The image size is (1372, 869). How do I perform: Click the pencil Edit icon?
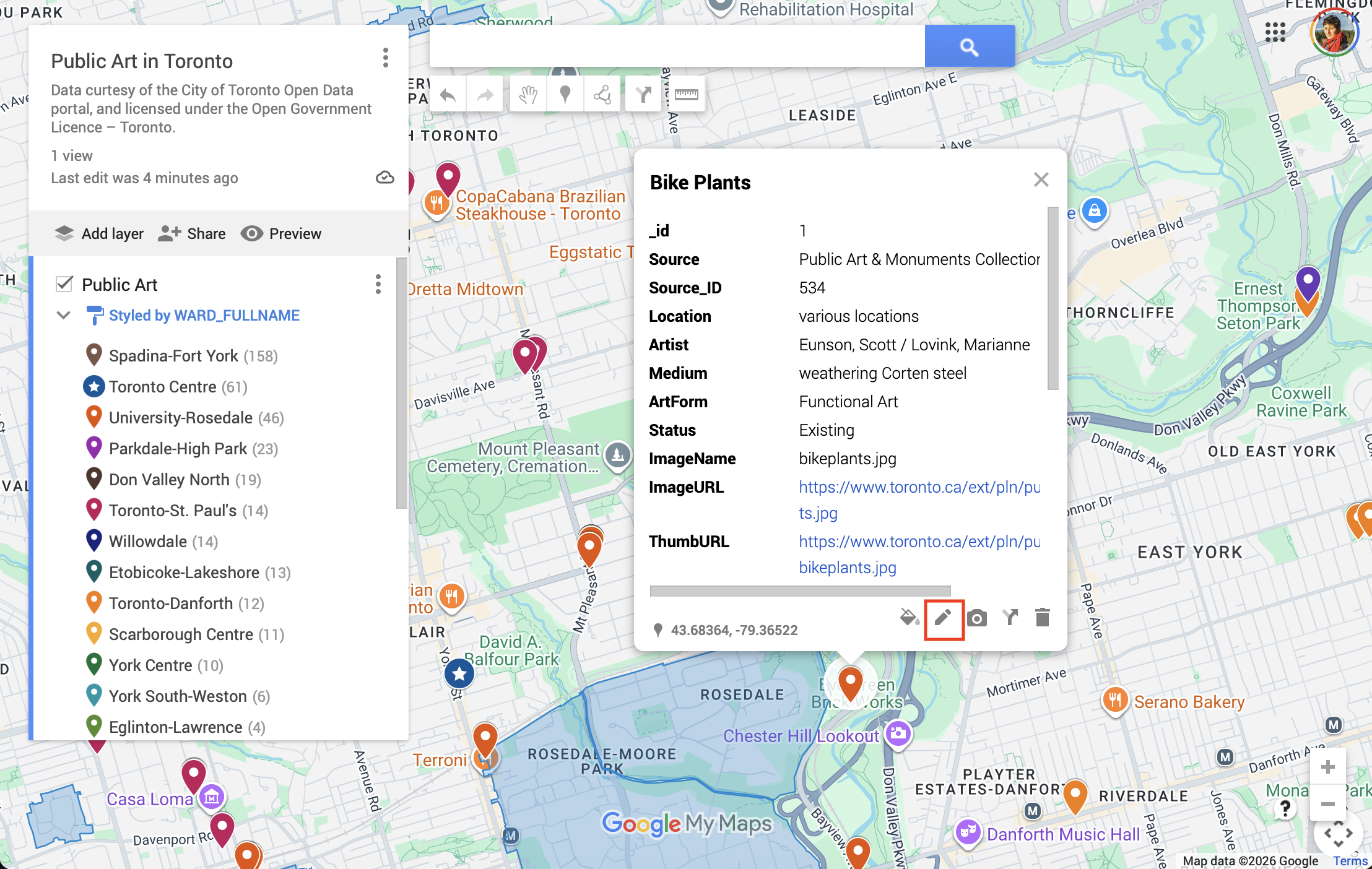click(943, 618)
